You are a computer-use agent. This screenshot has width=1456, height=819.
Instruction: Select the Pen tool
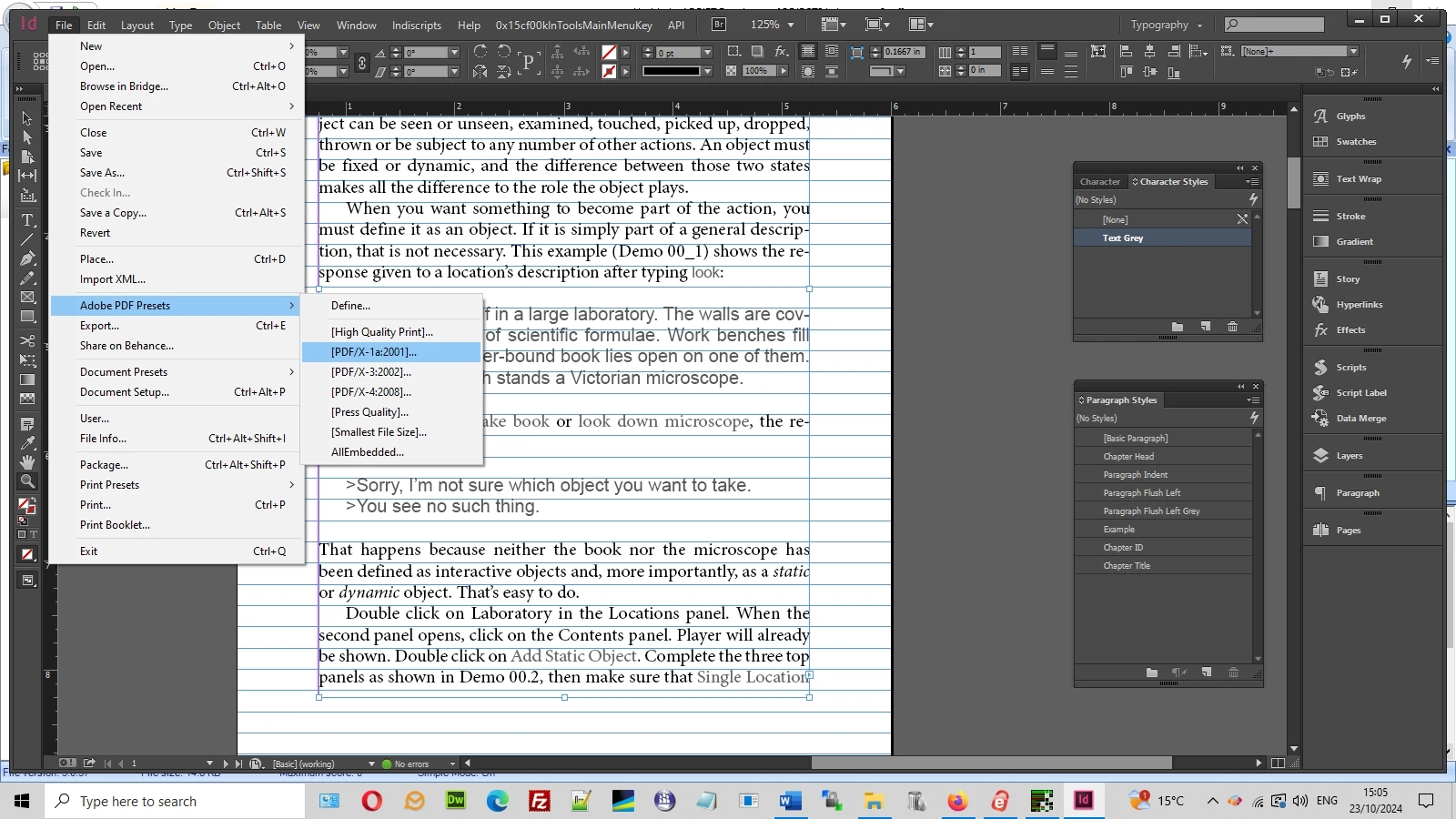click(x=27, y=258)
